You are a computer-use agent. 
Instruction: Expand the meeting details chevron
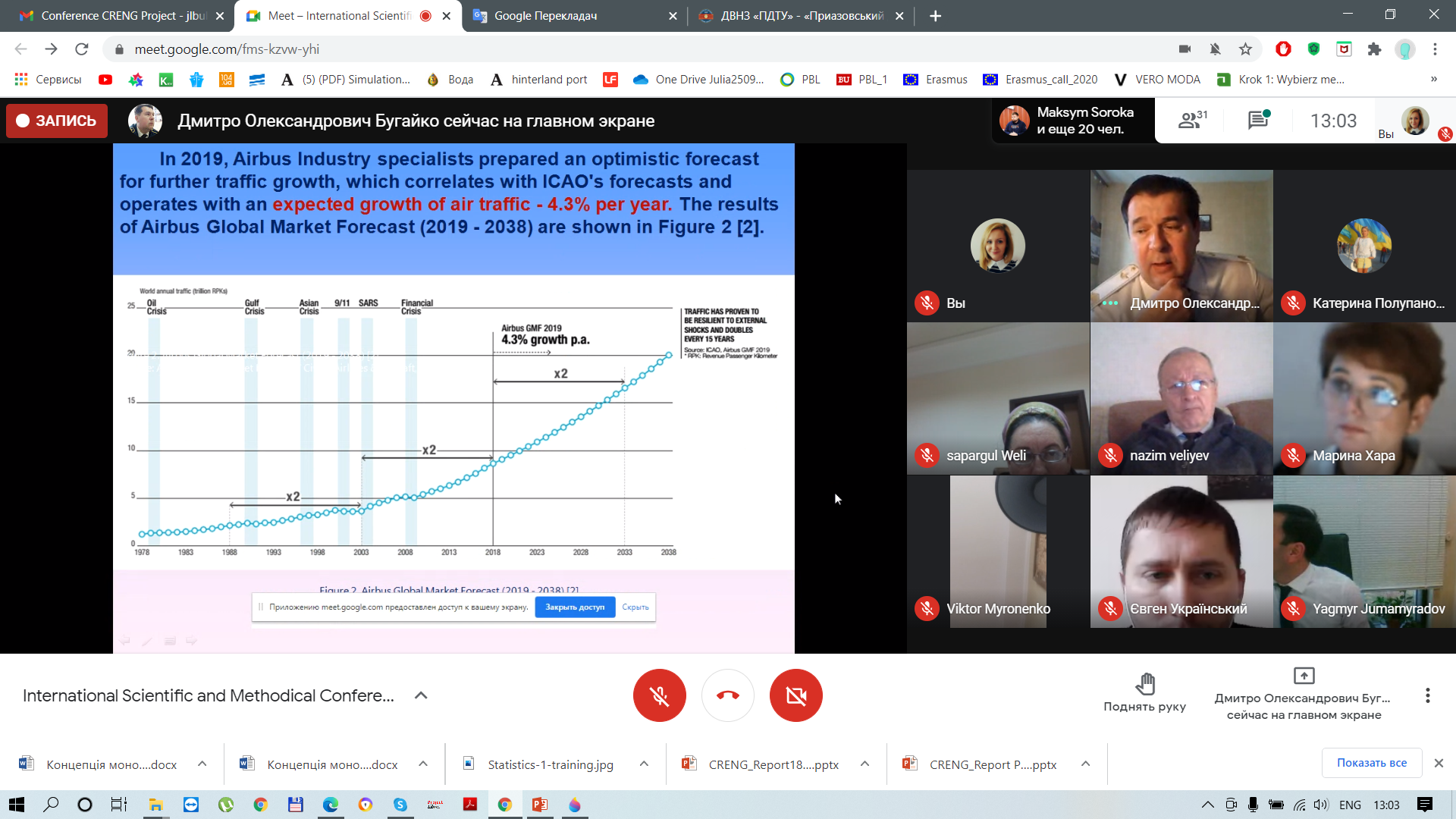coord(421,695)
